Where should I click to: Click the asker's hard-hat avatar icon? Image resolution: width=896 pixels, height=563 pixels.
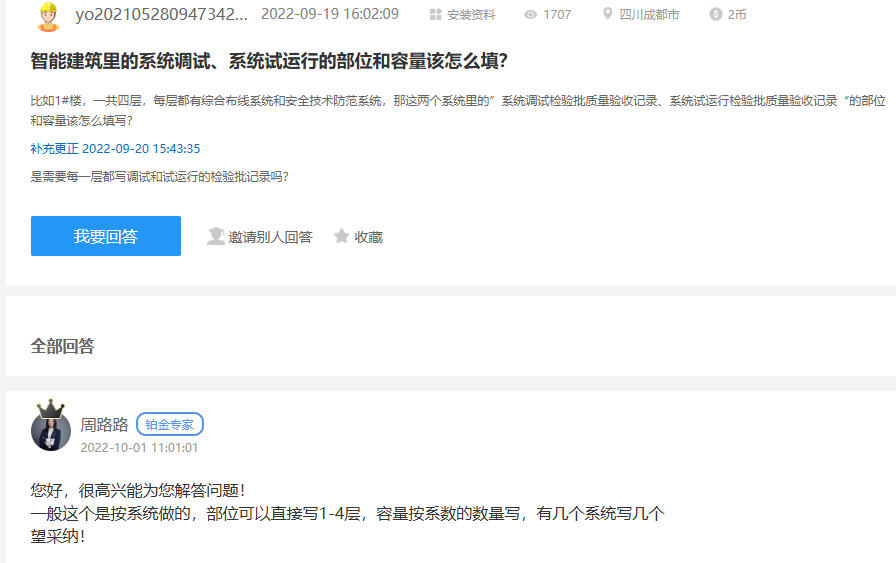click(x=48, y=16)
